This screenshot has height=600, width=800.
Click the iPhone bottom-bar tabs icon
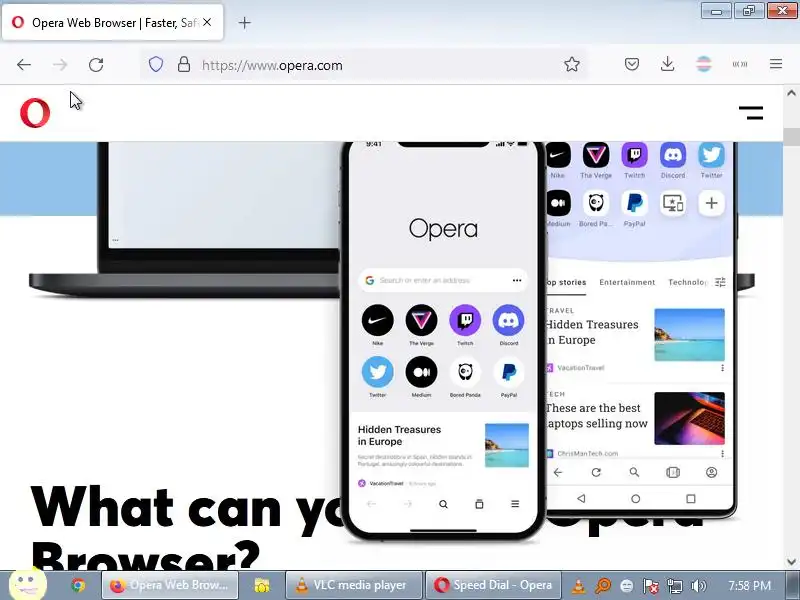(x=479, y=504)
